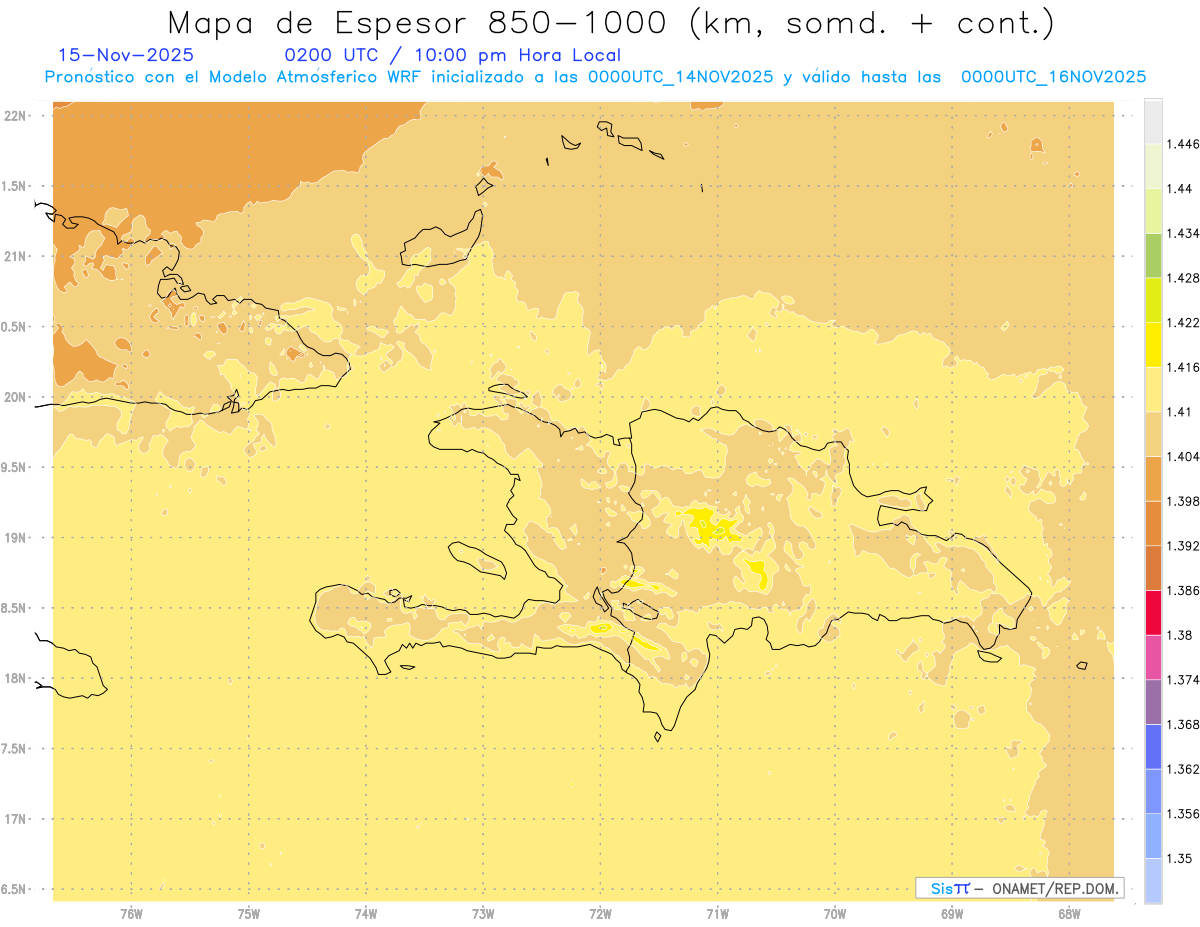This screenshot has height=927, width=1200.
Task: Click the legend value '1.362'
Action: (1183, 769)
